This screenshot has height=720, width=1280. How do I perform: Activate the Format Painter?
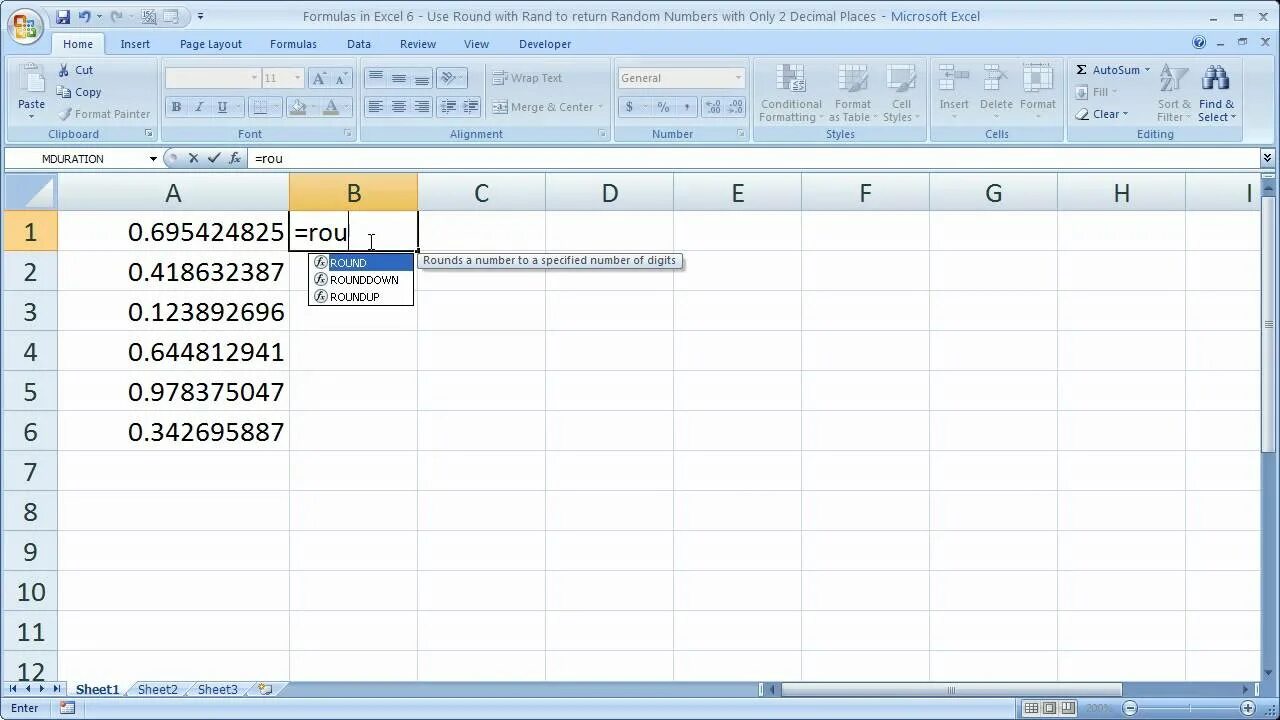[x=104, y=114]
